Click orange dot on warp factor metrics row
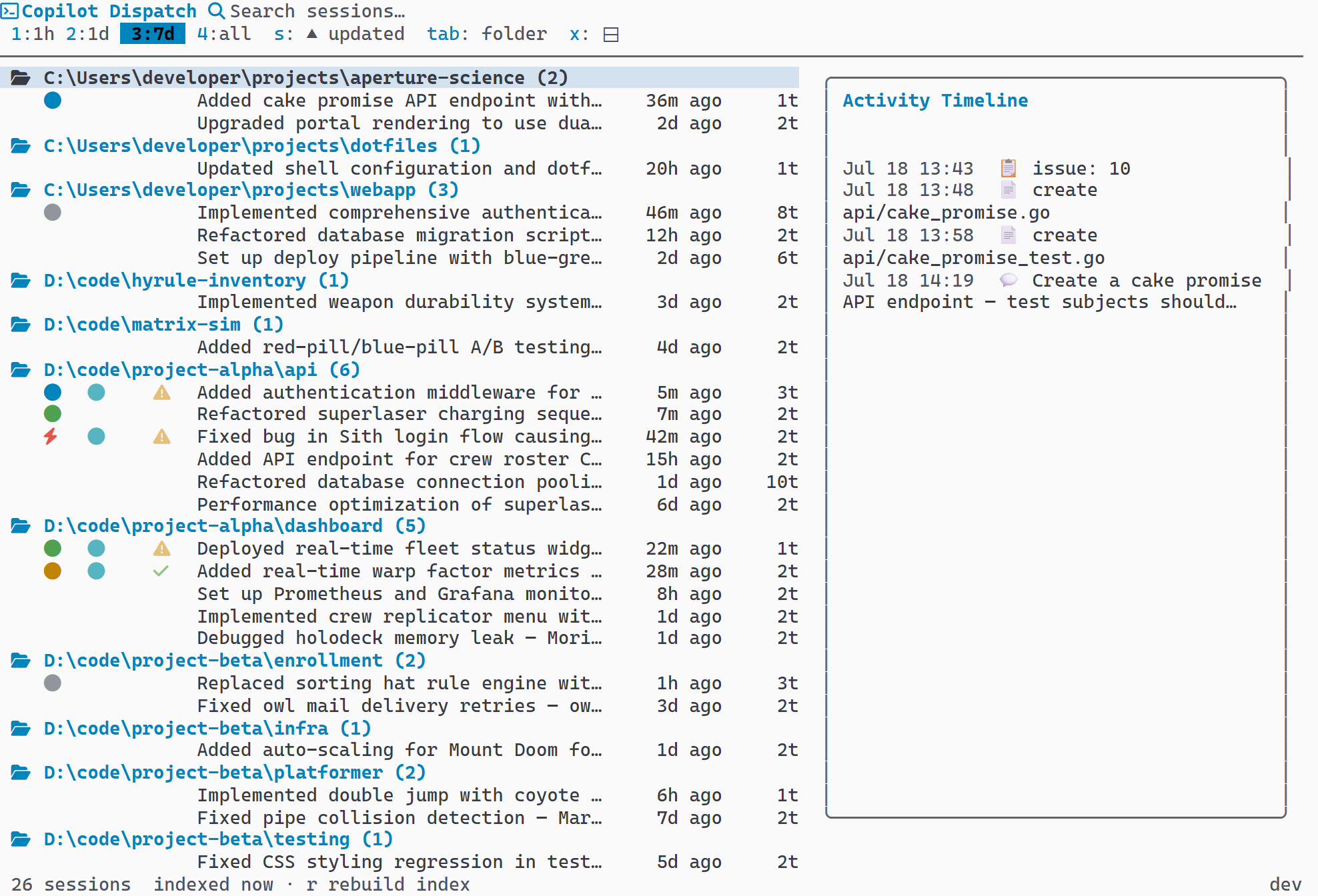1318x896 pixels. click(53, 571)
